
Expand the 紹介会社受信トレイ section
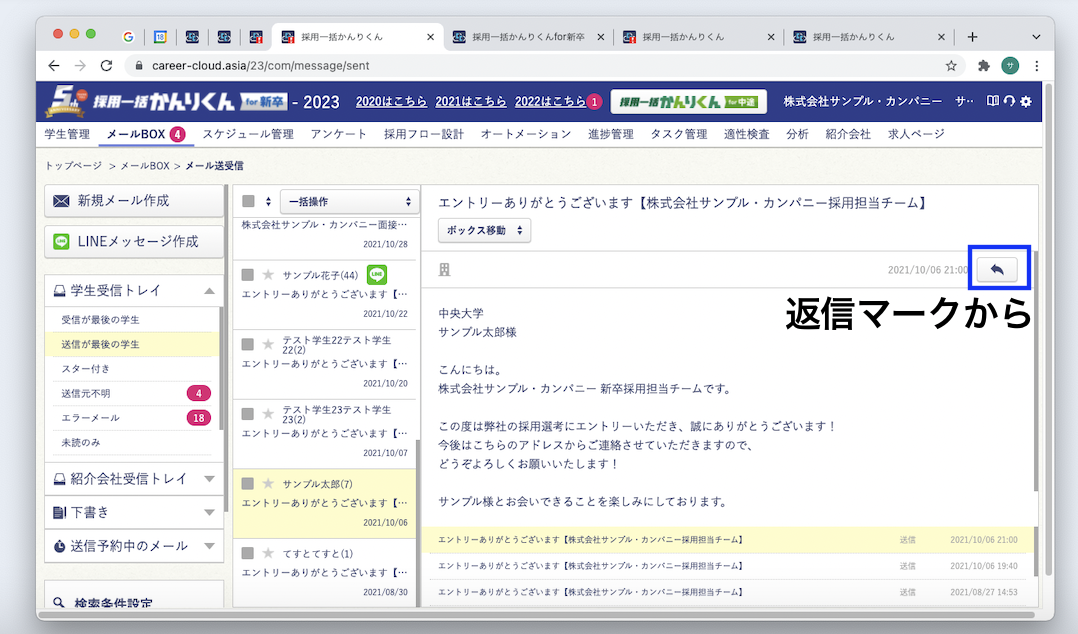pyautogui.click(x=209, y=479)
